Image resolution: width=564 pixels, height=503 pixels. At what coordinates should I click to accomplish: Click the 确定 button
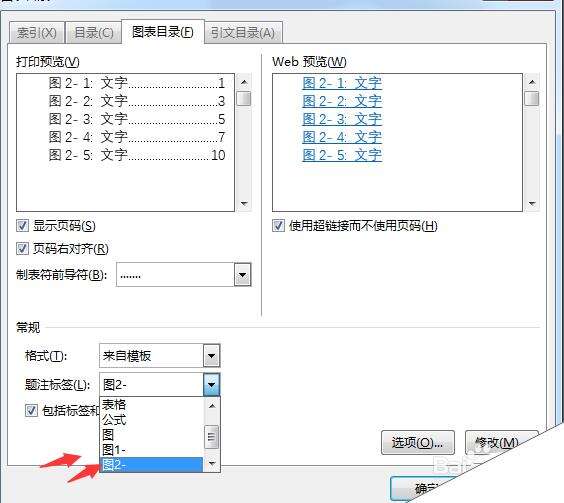tap(424, 489)
